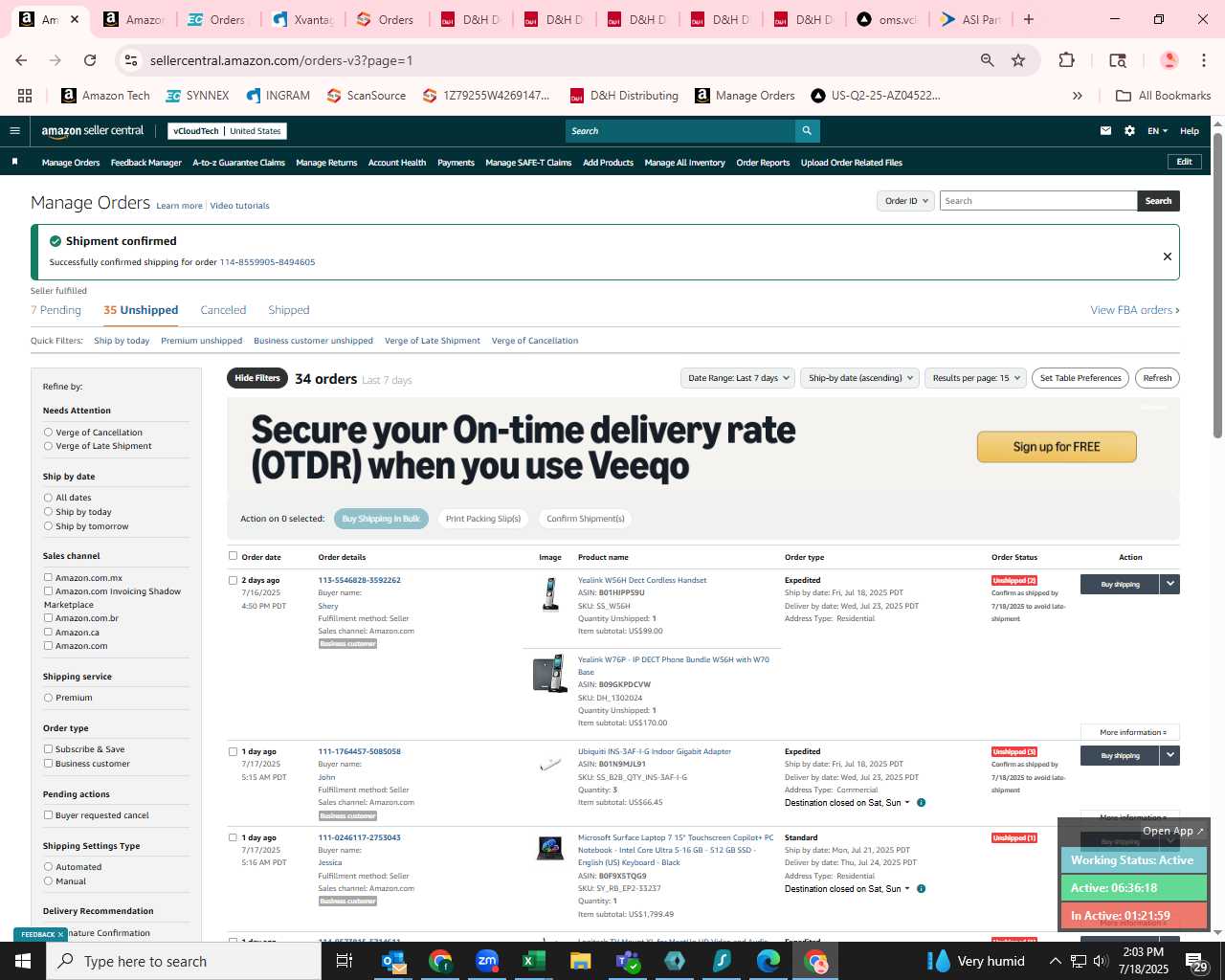Switch to the 7 Pending tab

[56, 310]
